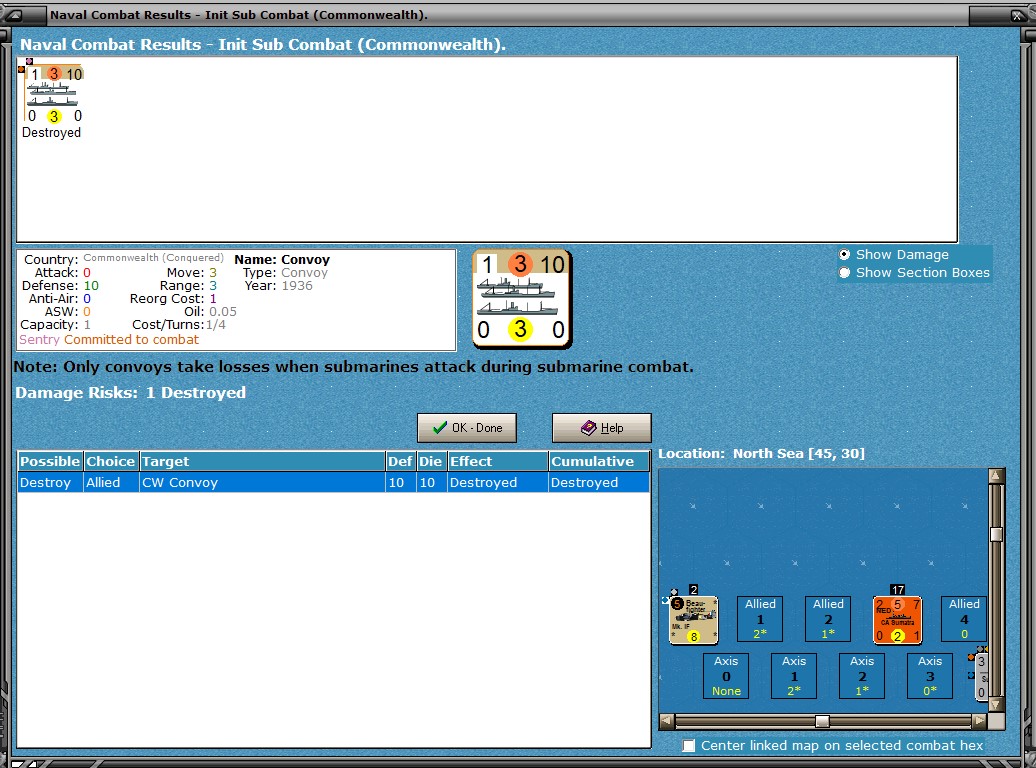Click the Cumulative column header
1036x768 pixels.
(599, 461)
